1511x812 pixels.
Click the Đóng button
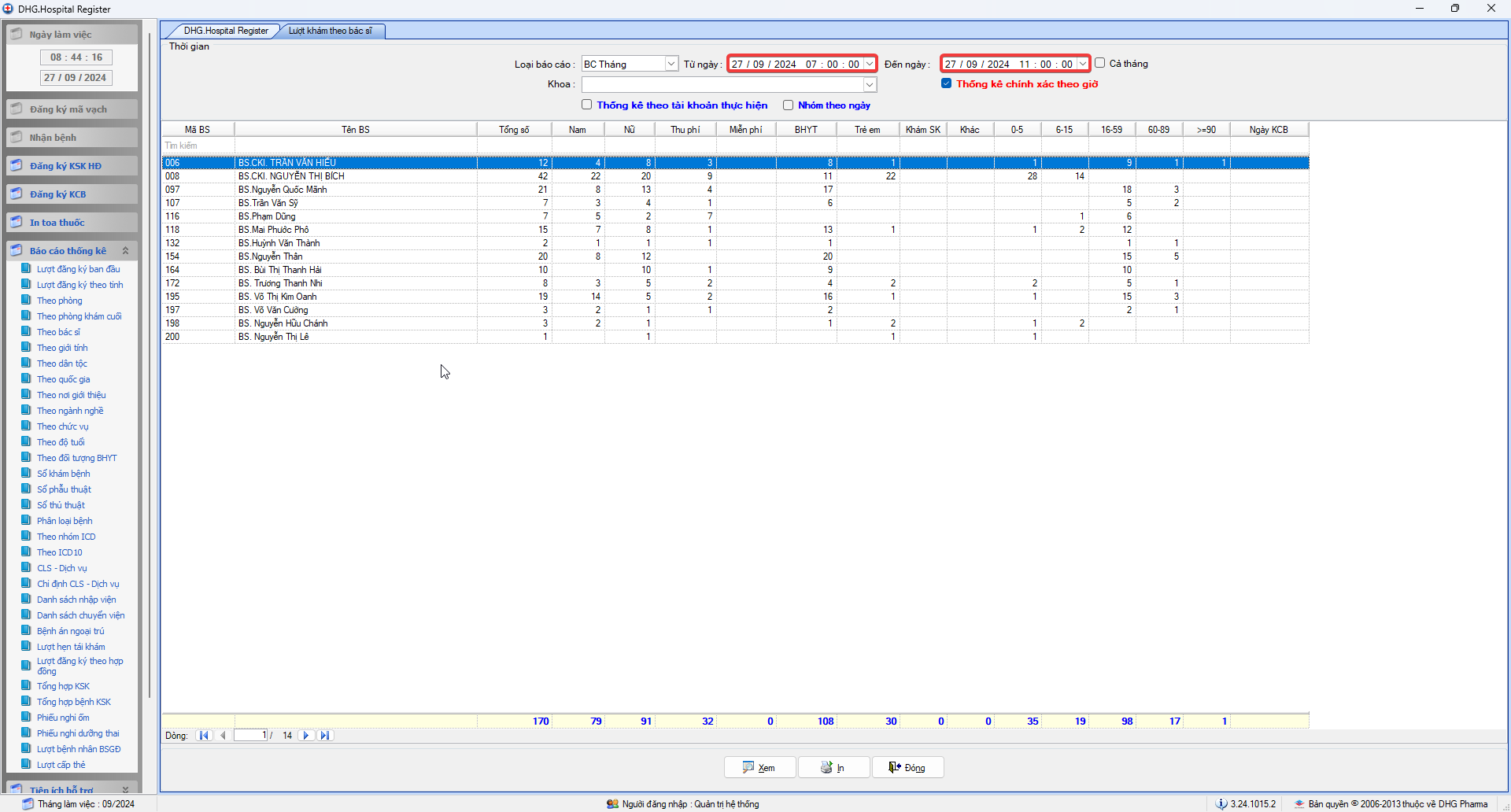907,767
